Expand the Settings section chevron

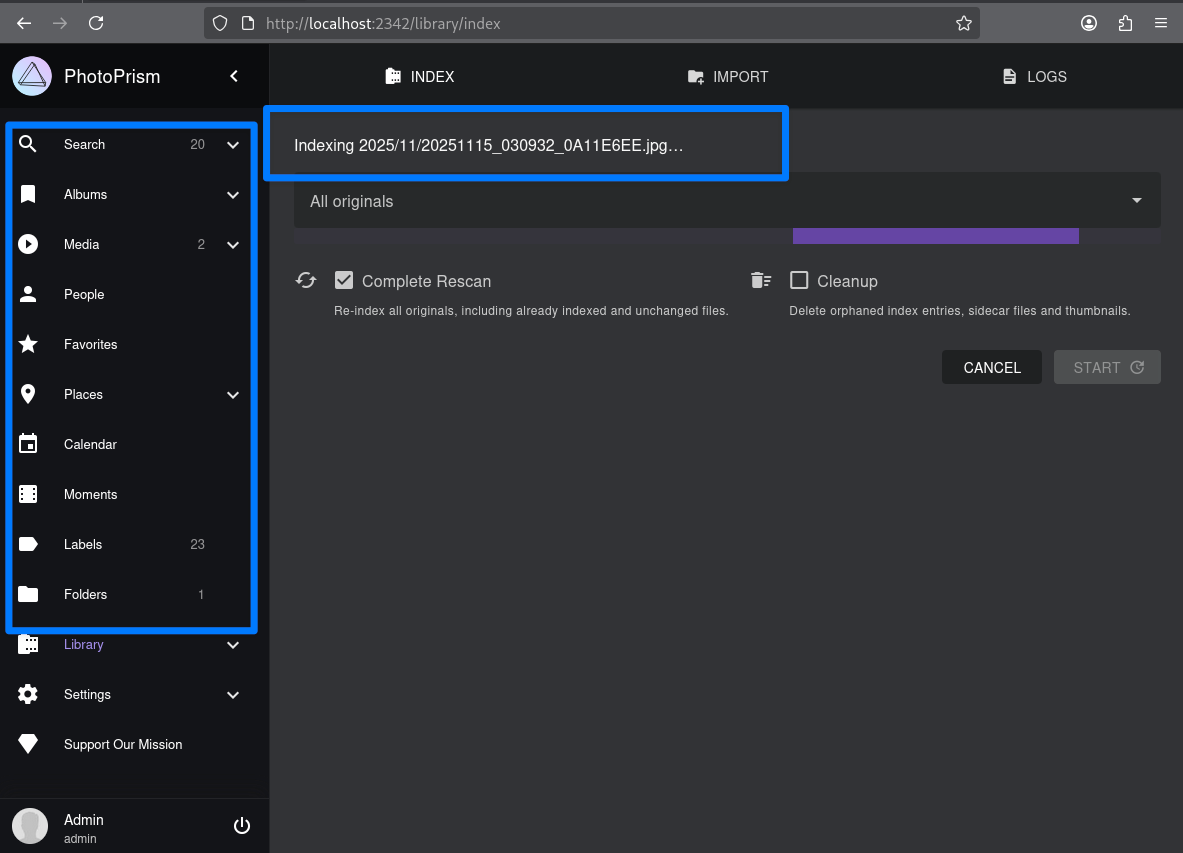coord(232,694)
